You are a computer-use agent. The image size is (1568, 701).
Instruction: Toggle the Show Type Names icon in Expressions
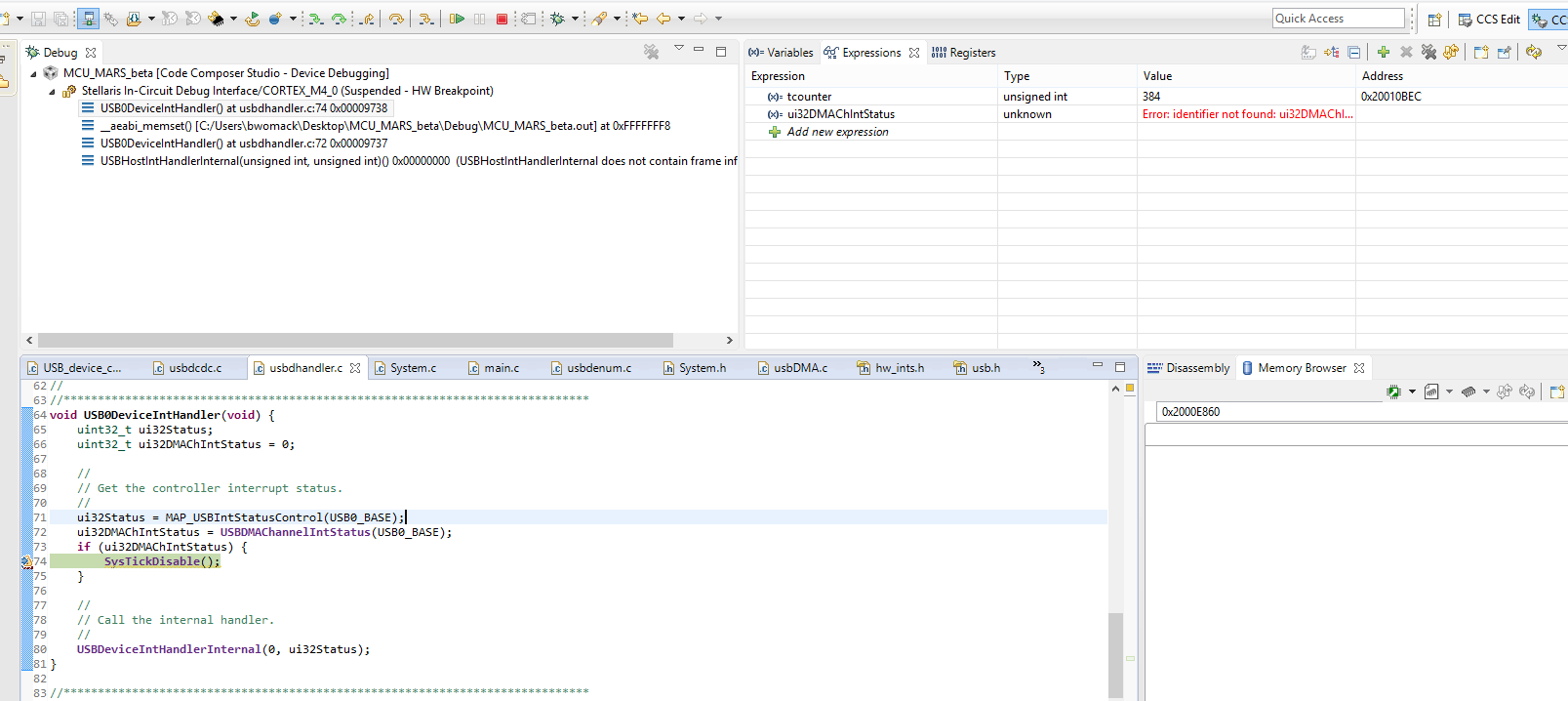[x=1308, y=52]
